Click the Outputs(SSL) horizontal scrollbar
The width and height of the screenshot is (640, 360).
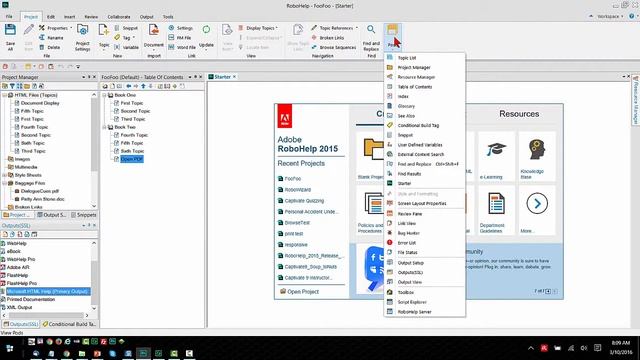(x=46, y=315)
